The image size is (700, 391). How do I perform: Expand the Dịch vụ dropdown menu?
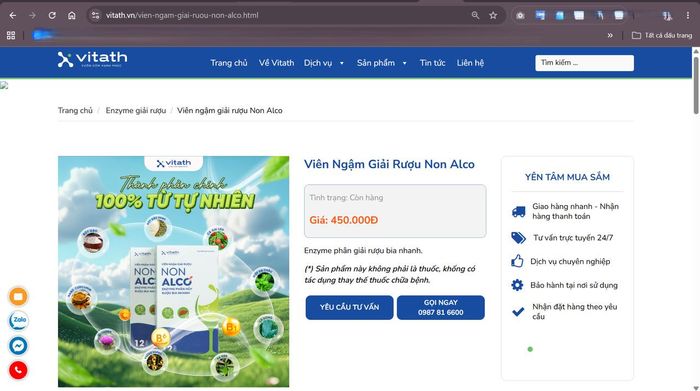324,63
